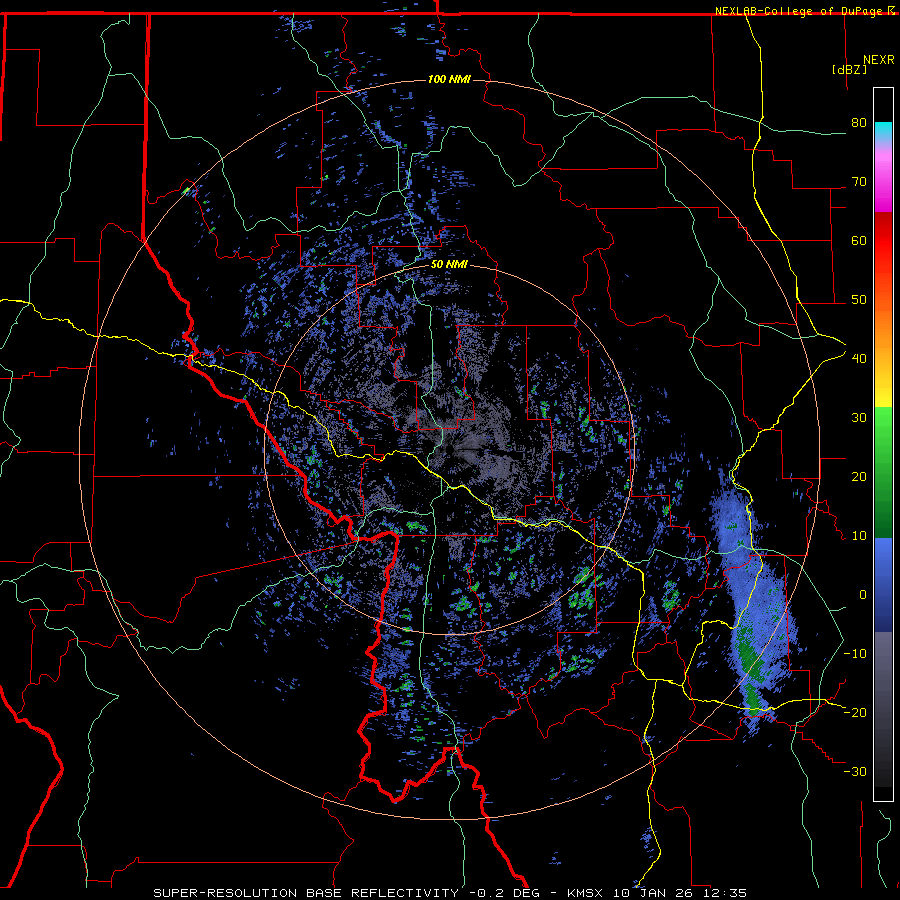Select the 80 value on dBZ scale

[x=859, y=123]
